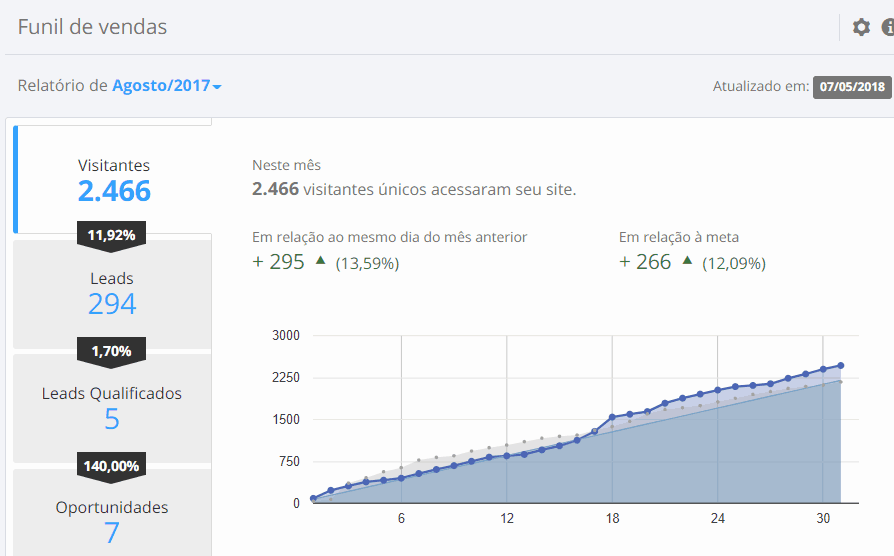
Task: Click the 140,00% conversion badge
Action: point(111,466)
